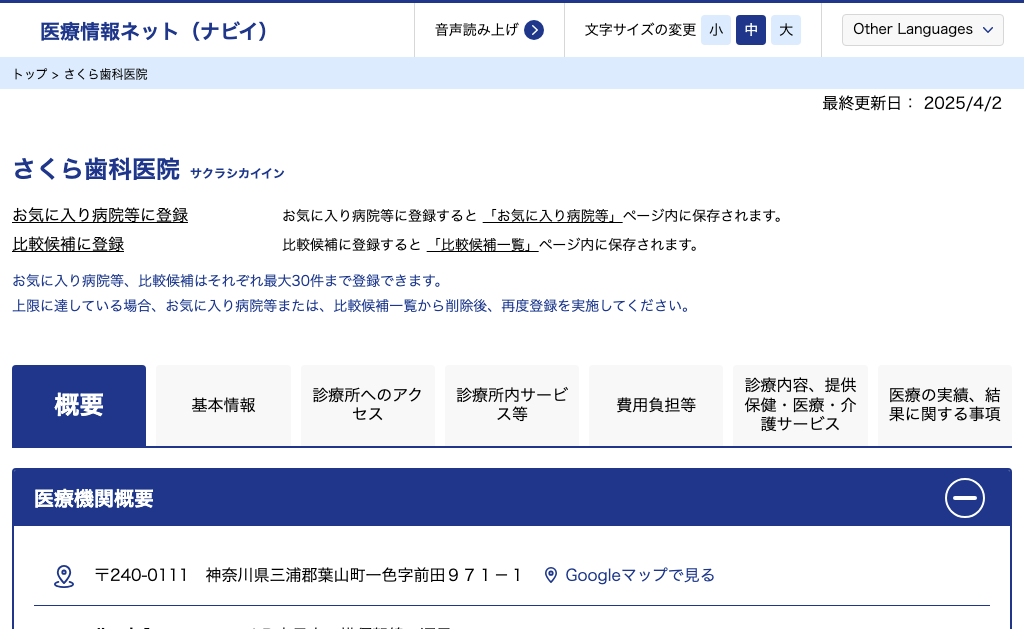This screenshot has height=629, width=1024.
Task: Set text size to 大
Action: click(786, 30)
